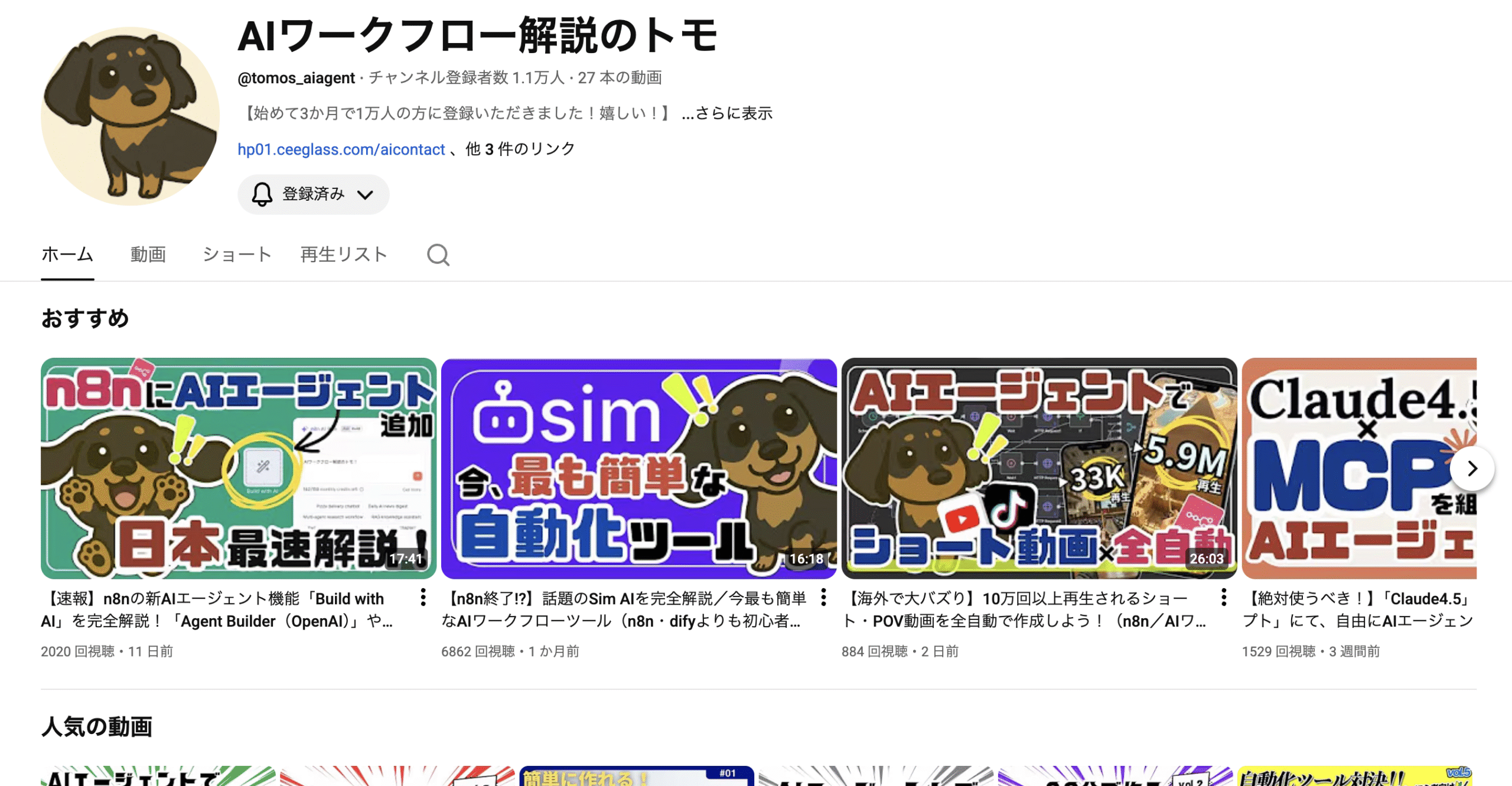1512x786 pixels.
Task: Switch to the 動画 tab
Action: [x=148, y=255]
